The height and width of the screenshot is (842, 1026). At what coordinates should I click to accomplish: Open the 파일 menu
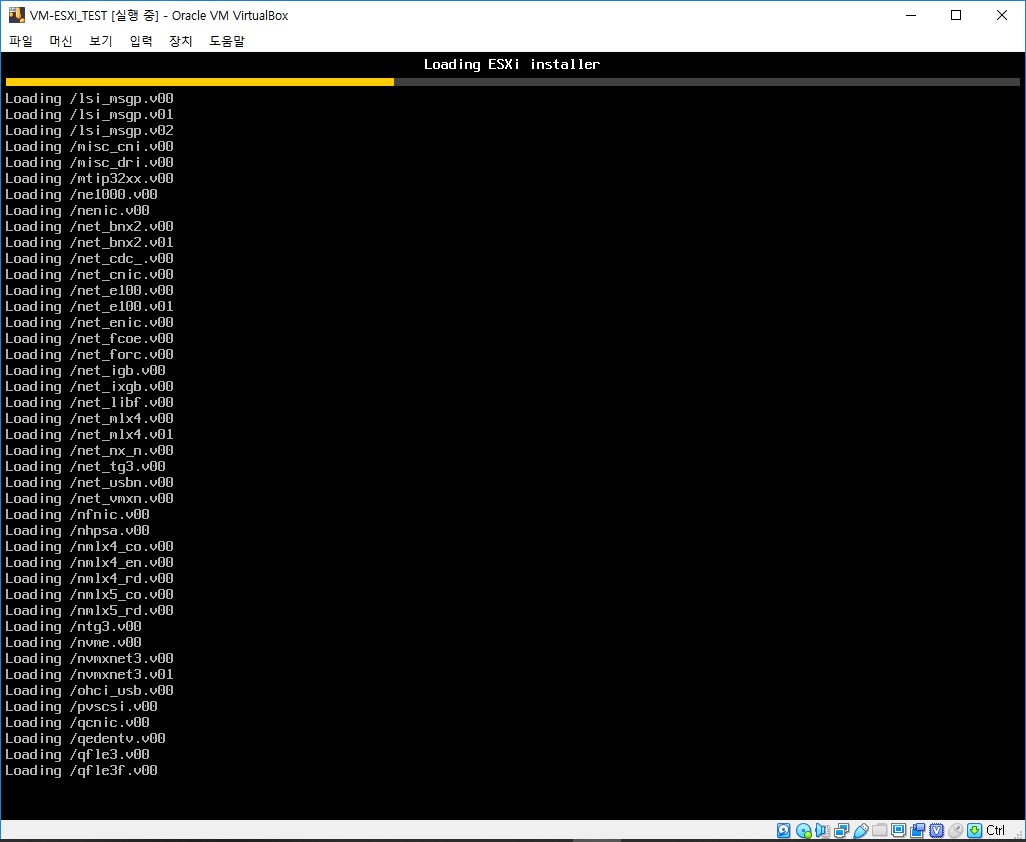(x=21, y=41)
